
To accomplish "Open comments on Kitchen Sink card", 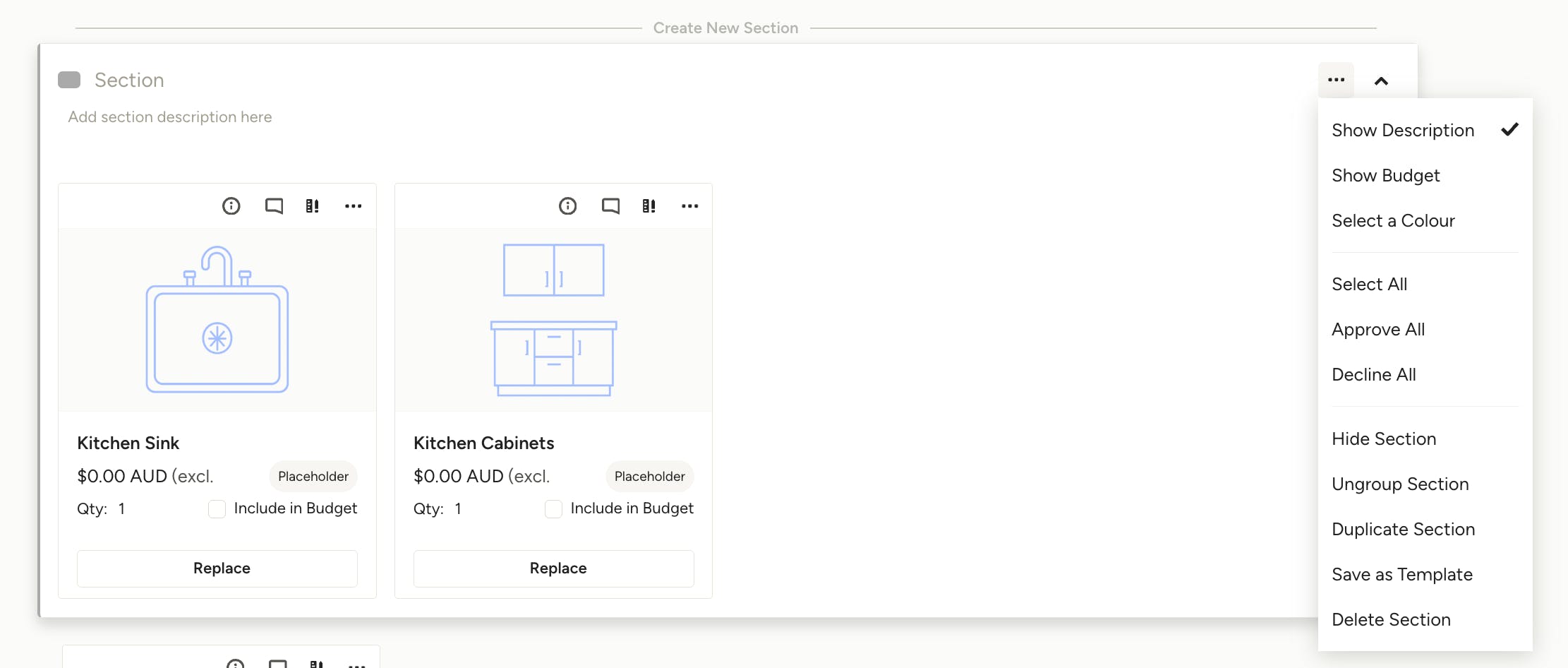I will click(274, 206).
